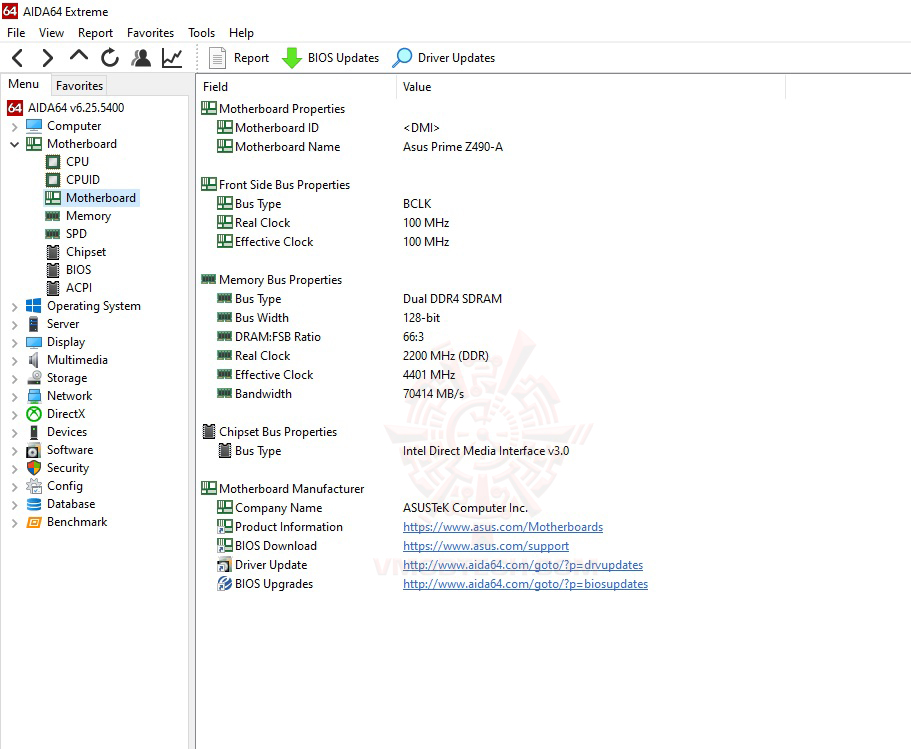
Task: Click the Computer monitor icon in tree
Action: tap(34, 126)
